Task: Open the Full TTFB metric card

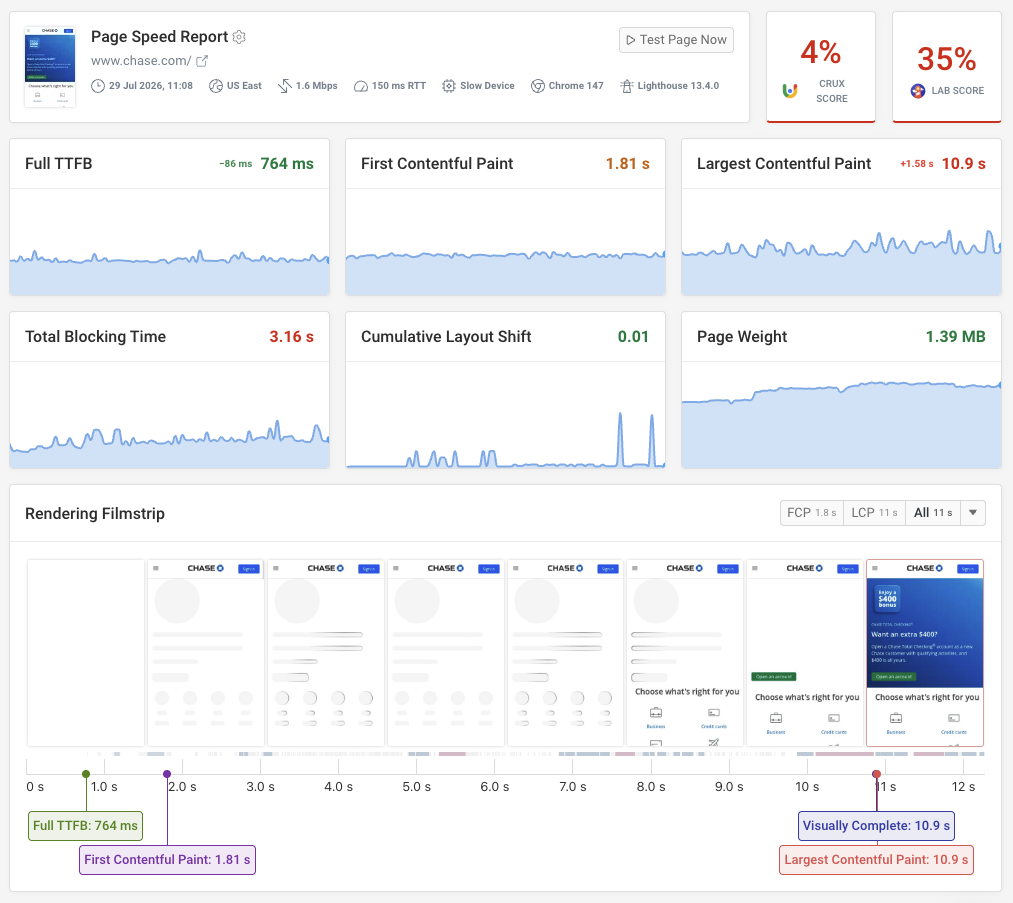Action: point(169,217)
